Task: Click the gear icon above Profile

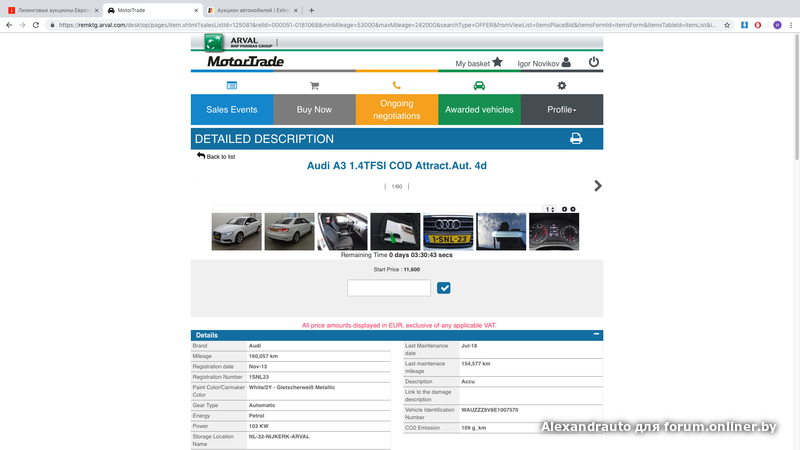Action: [562, 85]
